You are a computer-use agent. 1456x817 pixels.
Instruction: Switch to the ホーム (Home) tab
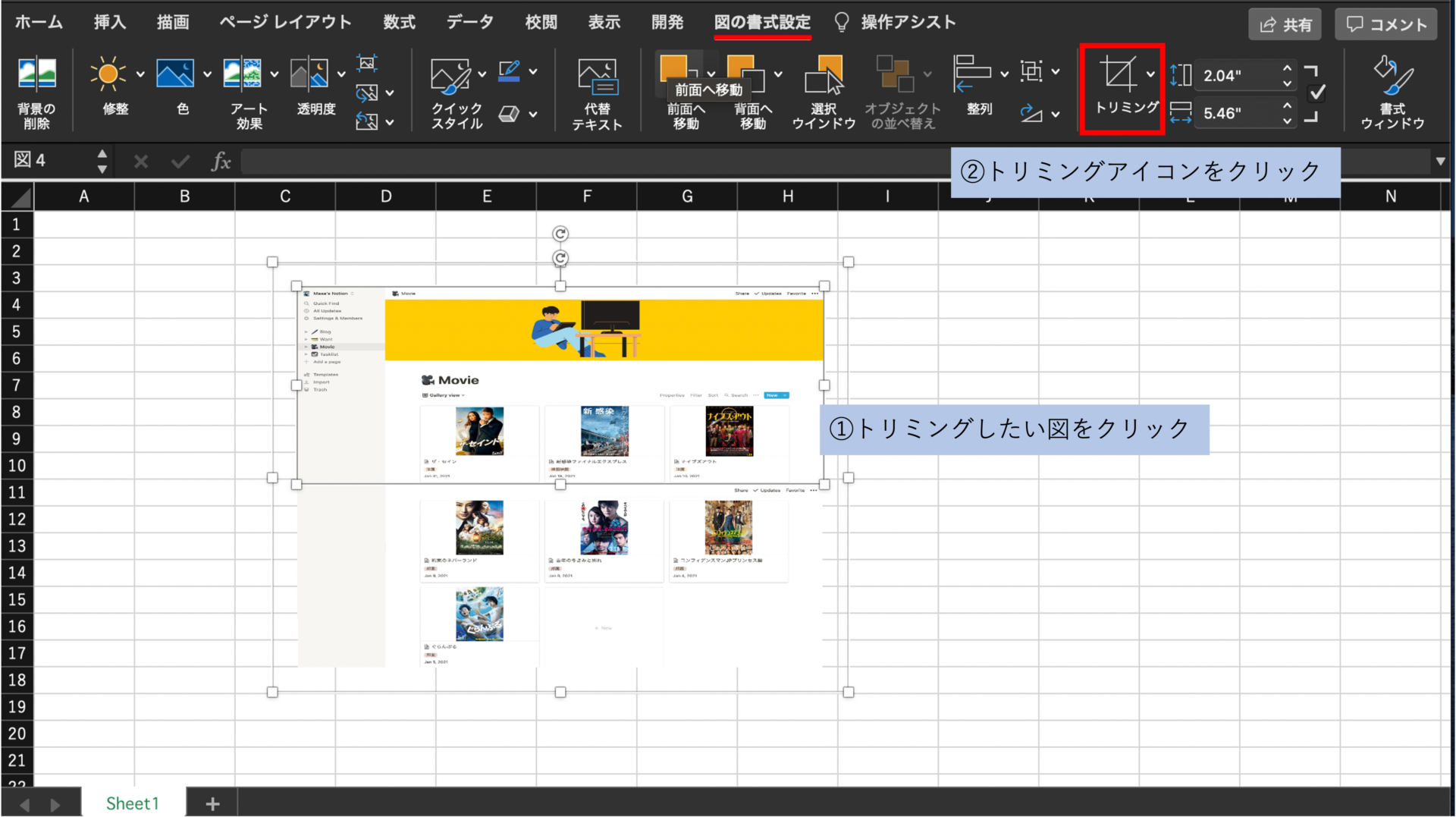pos(39,22)
